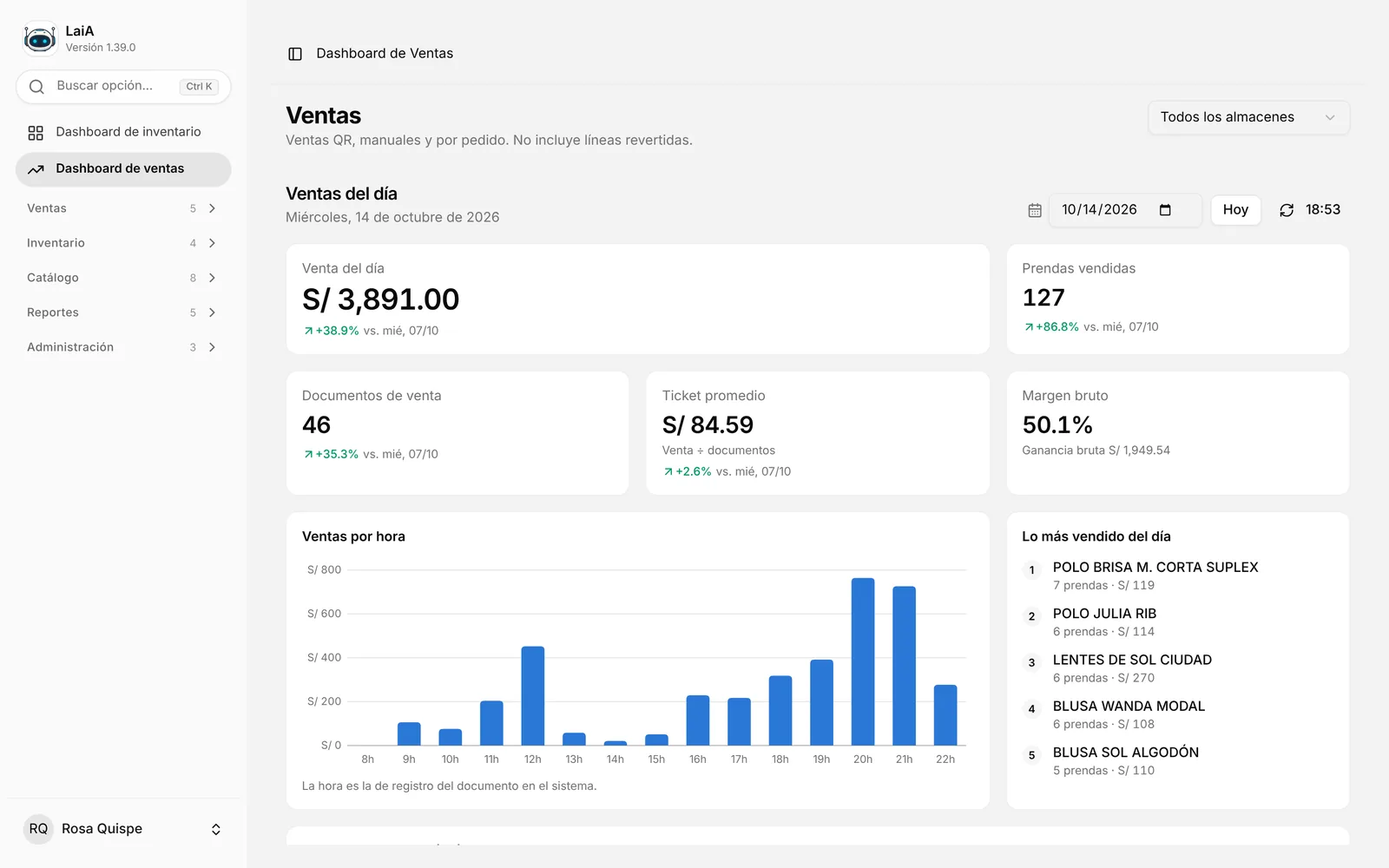
Task: Select Dashboard de ventas menu item
Action: coord(123,169)
